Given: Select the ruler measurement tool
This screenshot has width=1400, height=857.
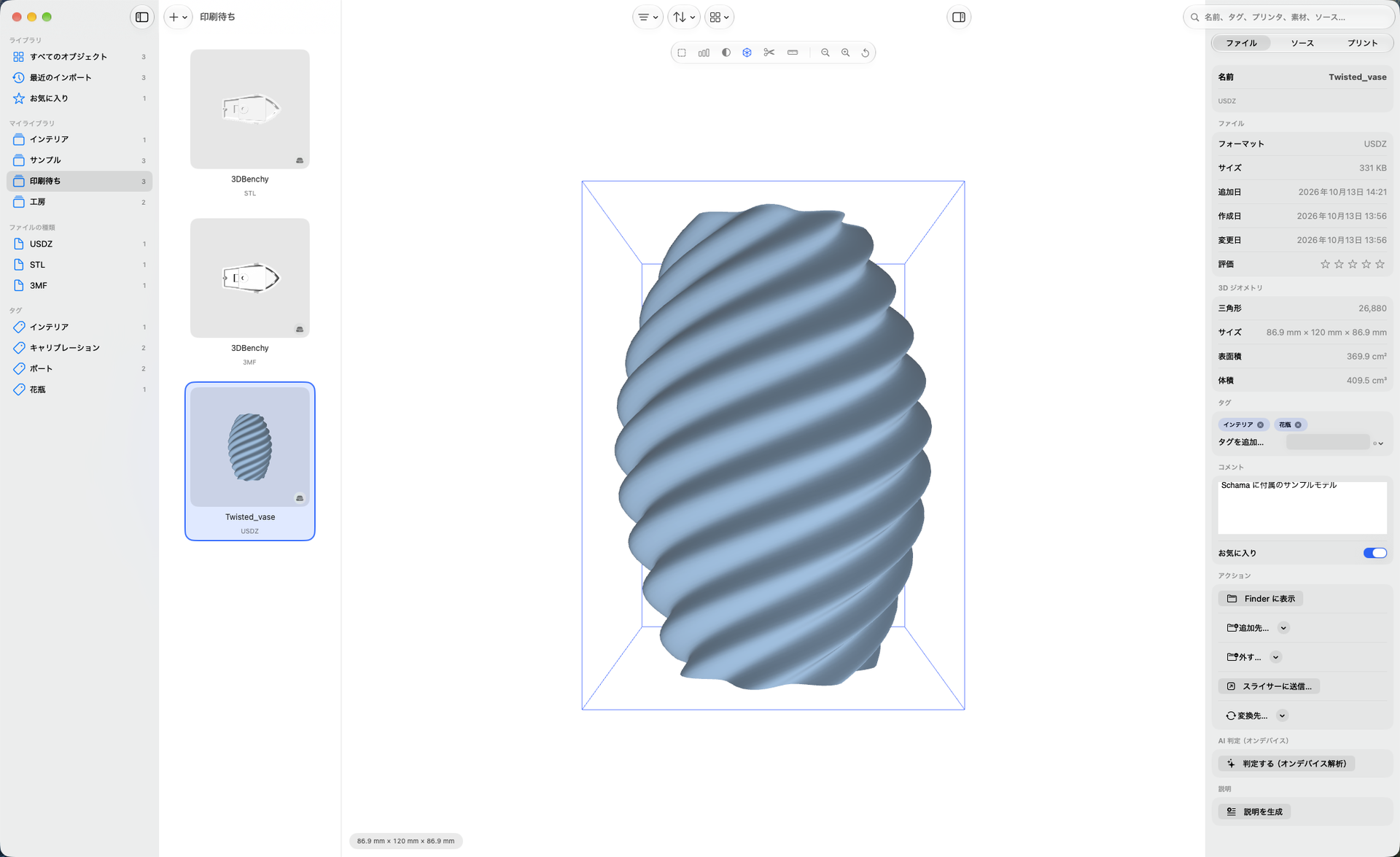Looking at the screenshot, I should pos(793,53).
